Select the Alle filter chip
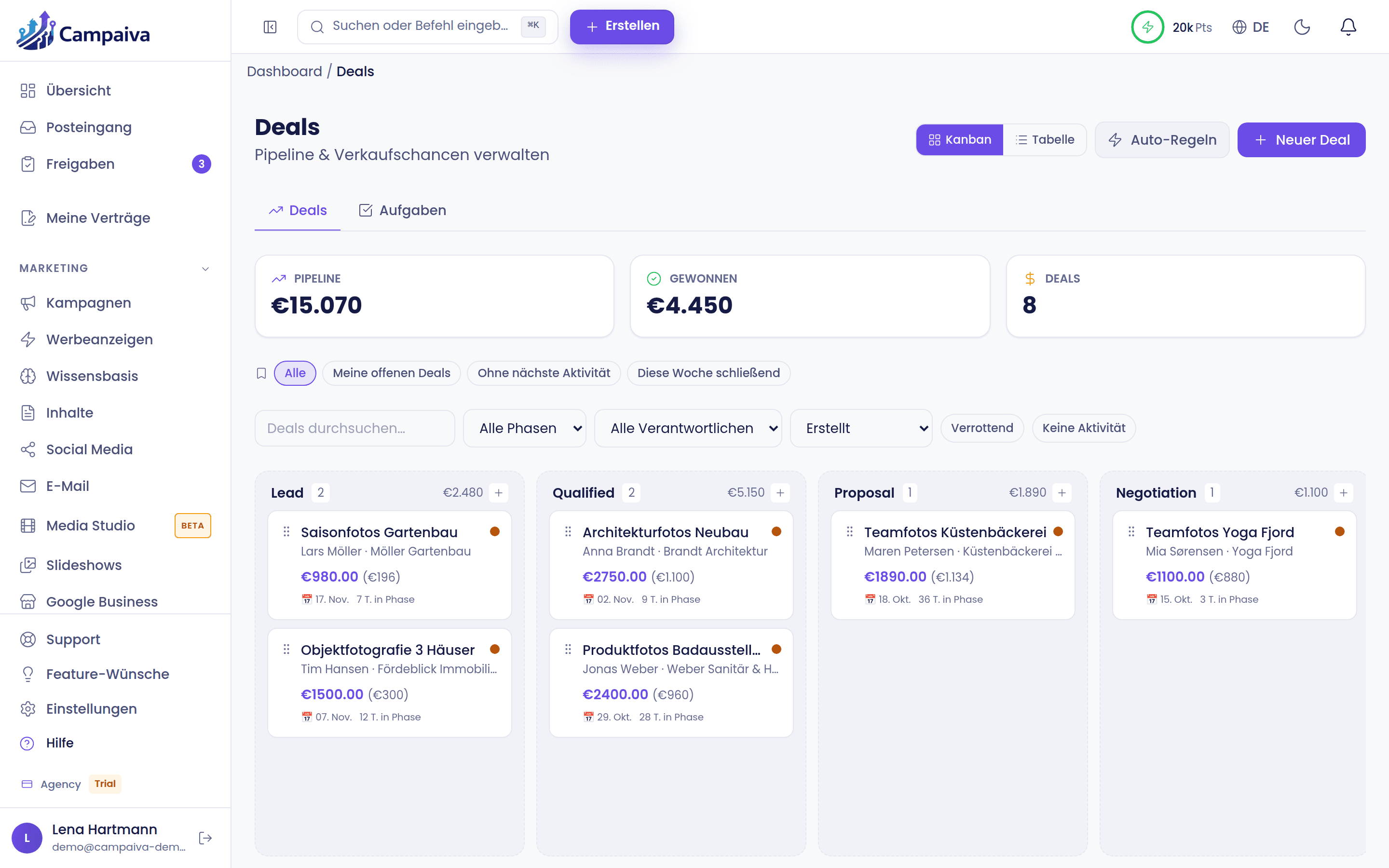The height and width of the screenshot is (868, 1389). (x=295, y=373)
